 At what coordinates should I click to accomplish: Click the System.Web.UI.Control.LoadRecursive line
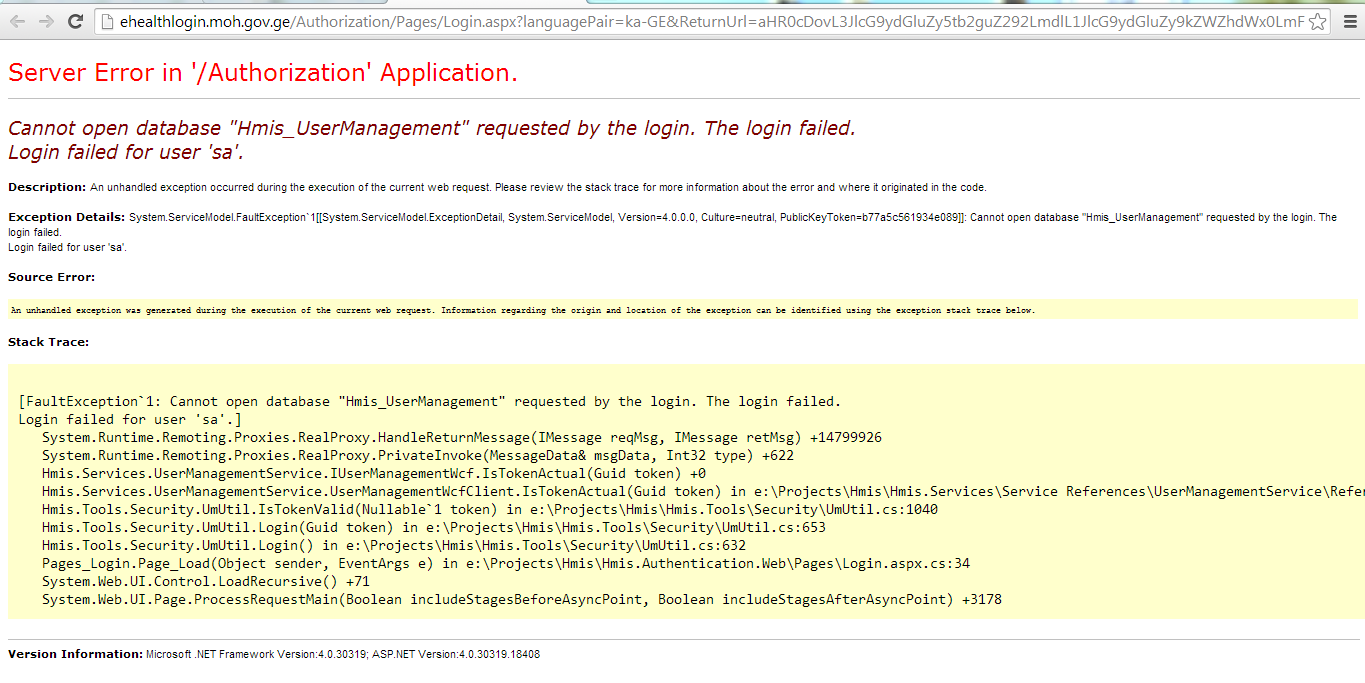pos(205,581)
